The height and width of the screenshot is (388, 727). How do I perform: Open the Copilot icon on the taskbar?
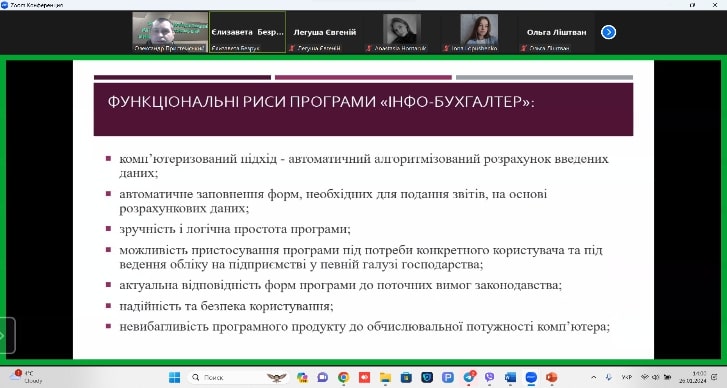(x=302, y=377)
